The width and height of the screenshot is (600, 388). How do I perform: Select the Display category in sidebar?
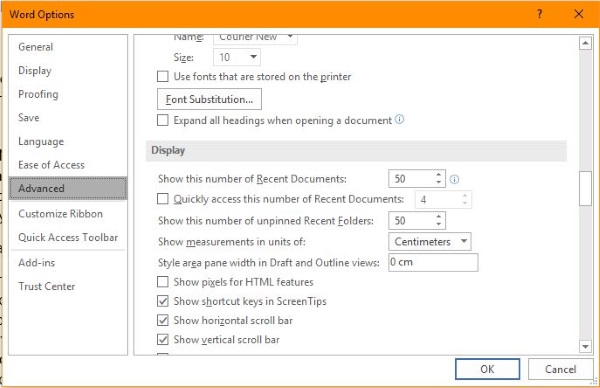(x=68, y=71)
